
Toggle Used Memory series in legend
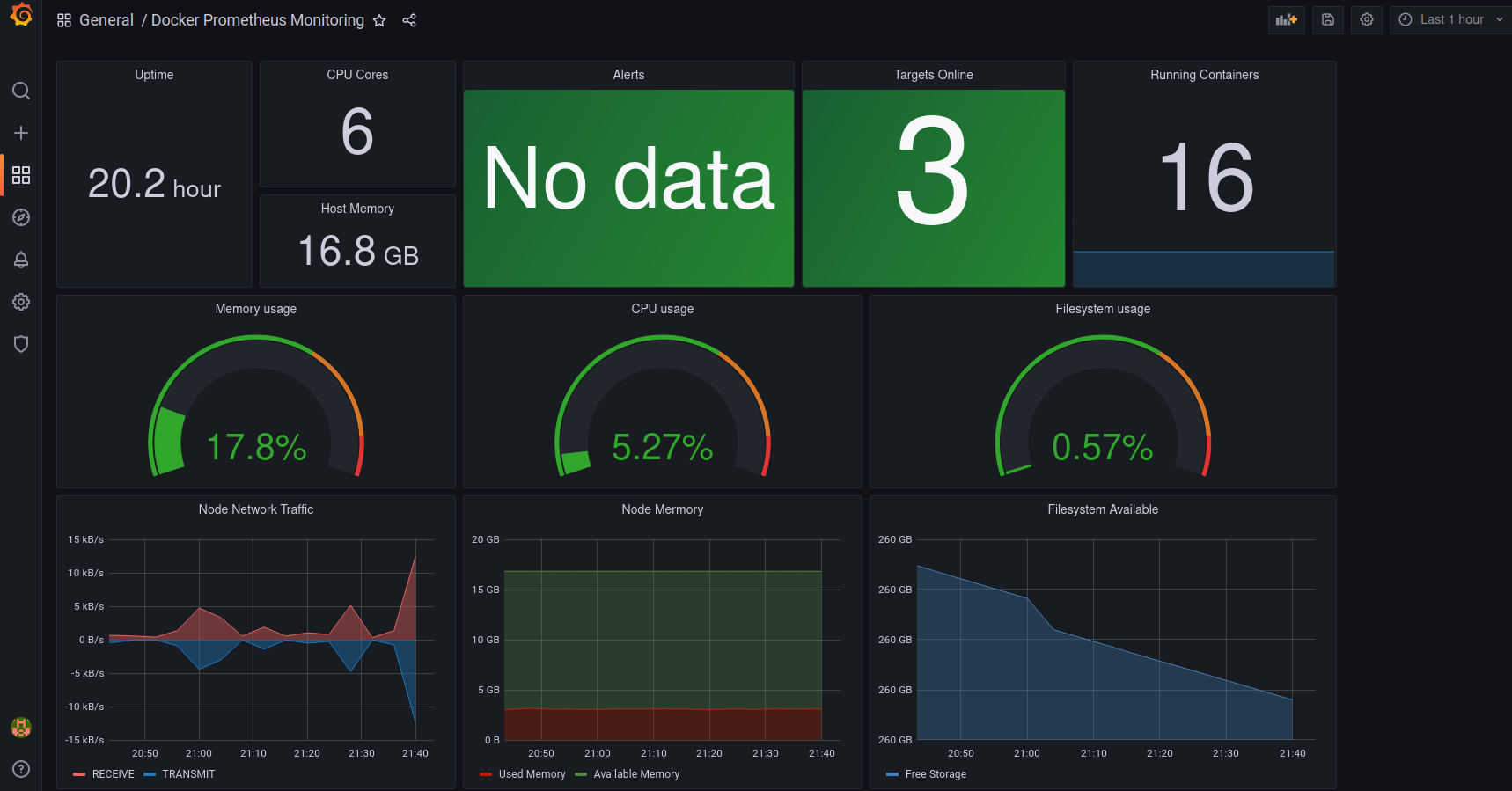coord(532,774)
